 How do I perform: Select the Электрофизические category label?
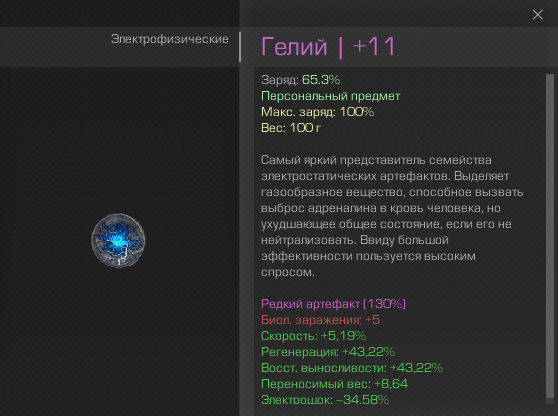click(x=169, y=39)
